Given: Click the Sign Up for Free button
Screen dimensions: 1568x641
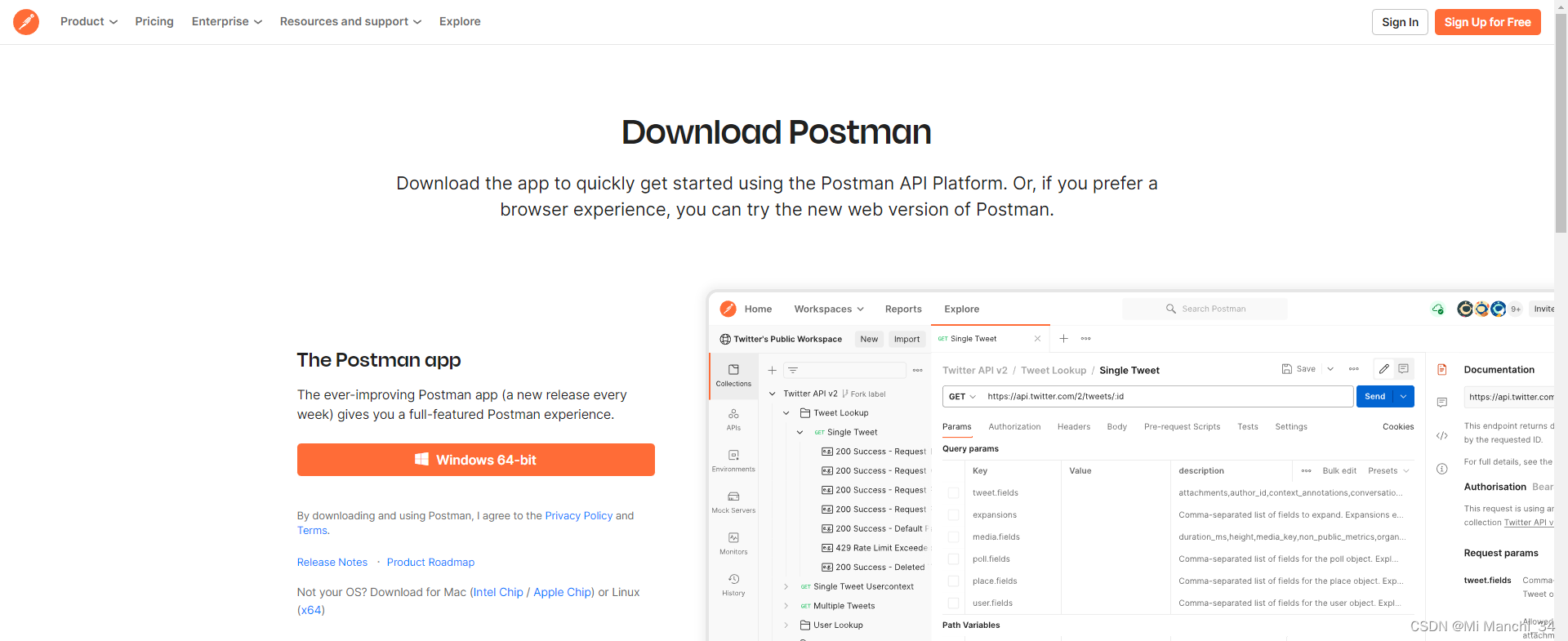Looking at the screenshot, I should [x=1487, y=22].
